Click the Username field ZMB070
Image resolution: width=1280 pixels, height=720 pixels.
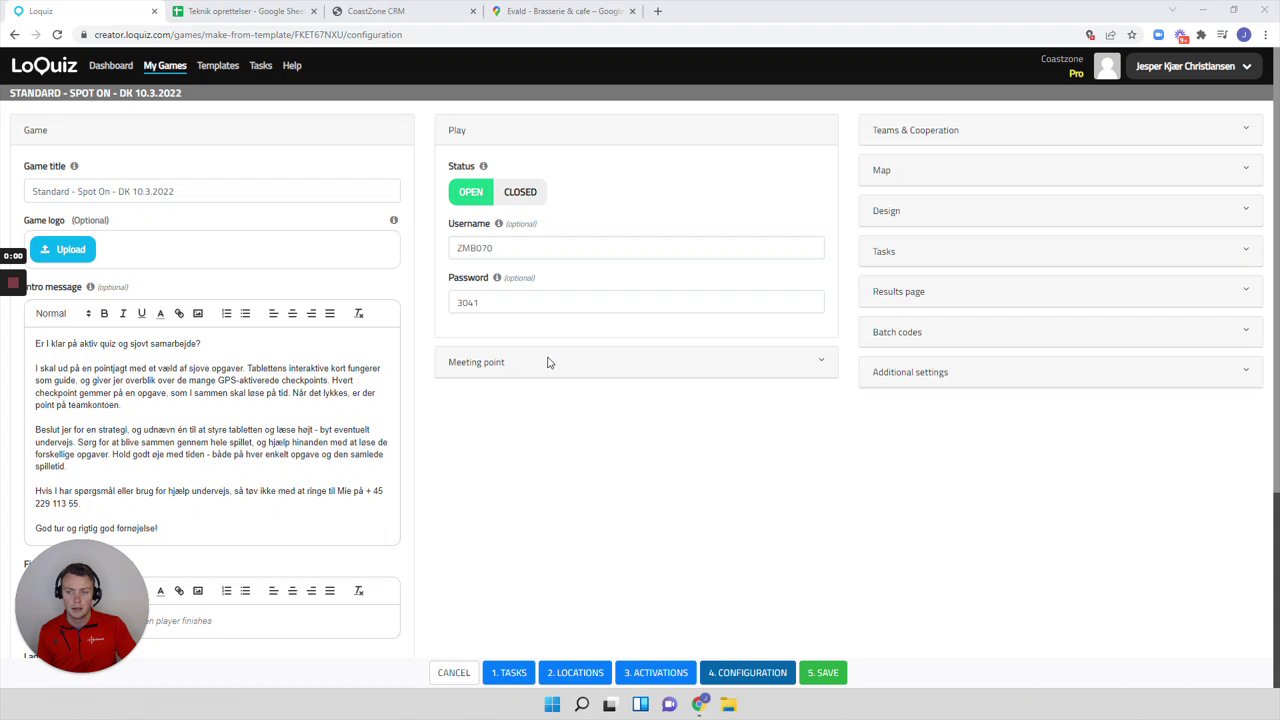pos(636,248)
